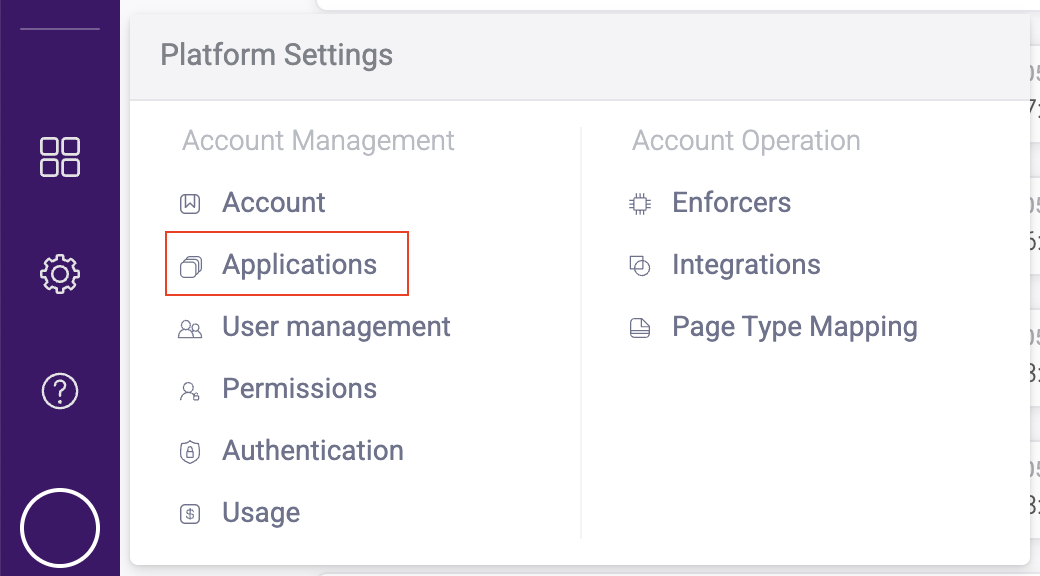
Task: Open Authentication settings
Action: tap(313, 451)
